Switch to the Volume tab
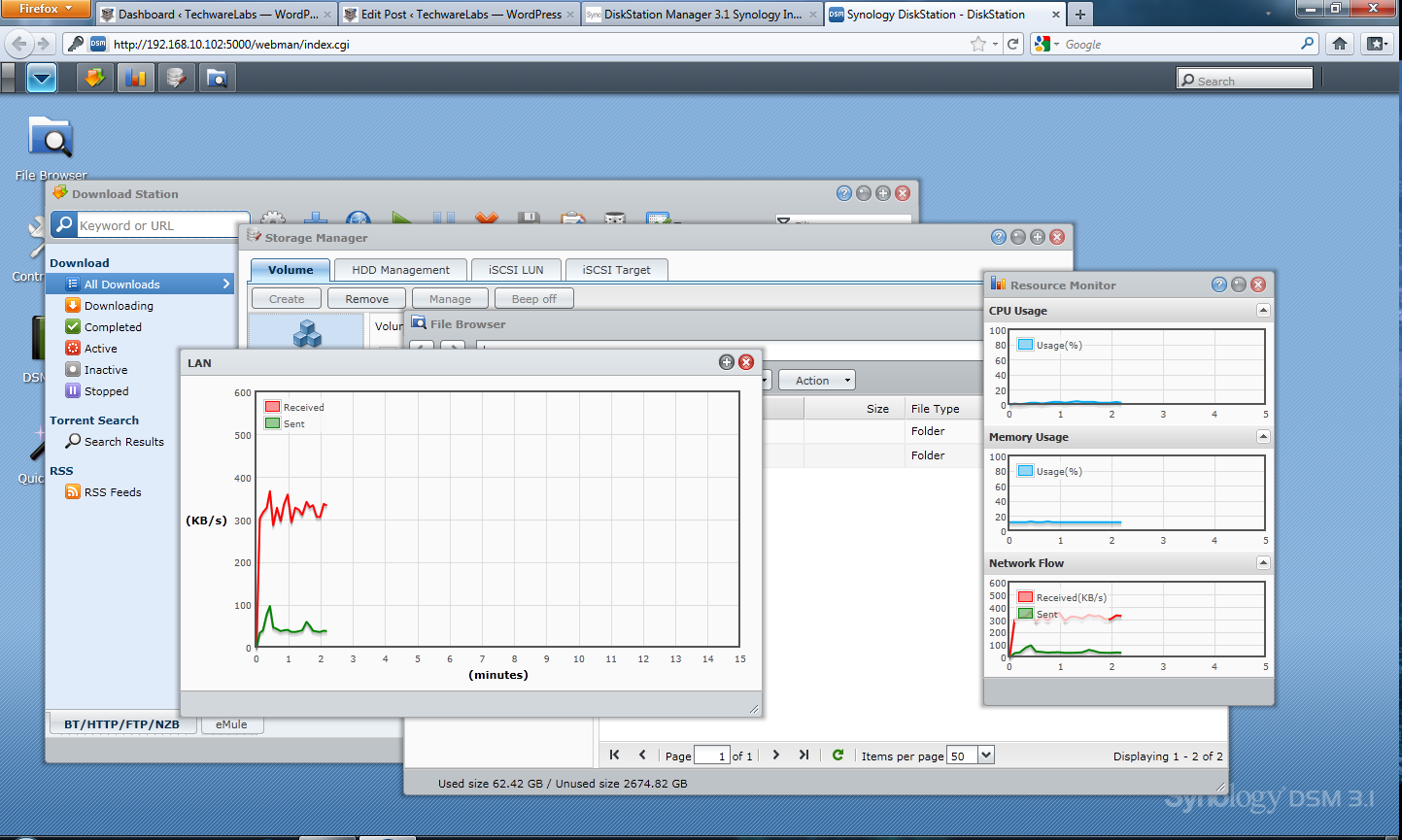 point(291,270)
